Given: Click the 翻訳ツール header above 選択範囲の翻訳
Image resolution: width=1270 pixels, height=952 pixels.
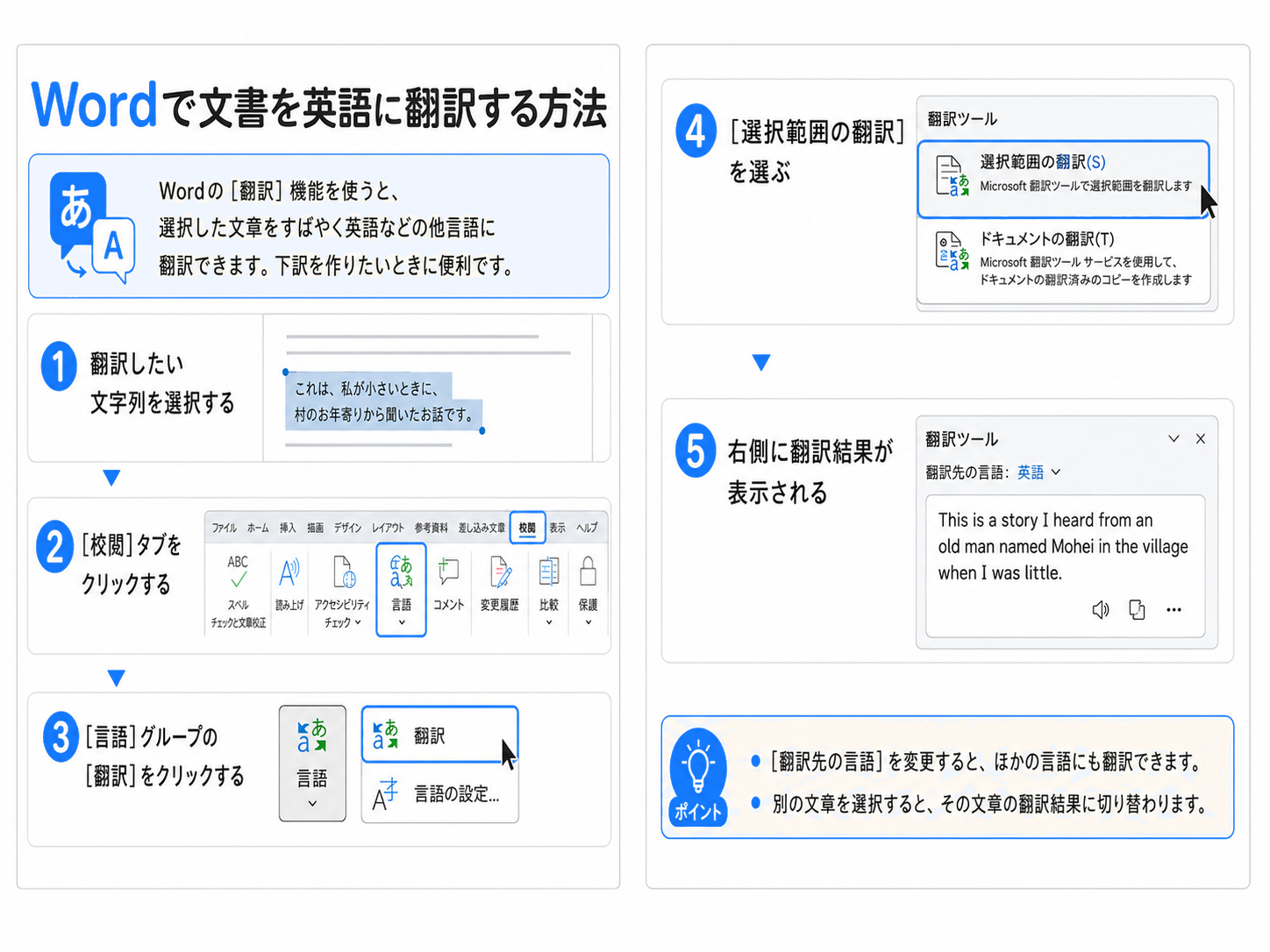Looking at the screenshot, I should (962, 118).
